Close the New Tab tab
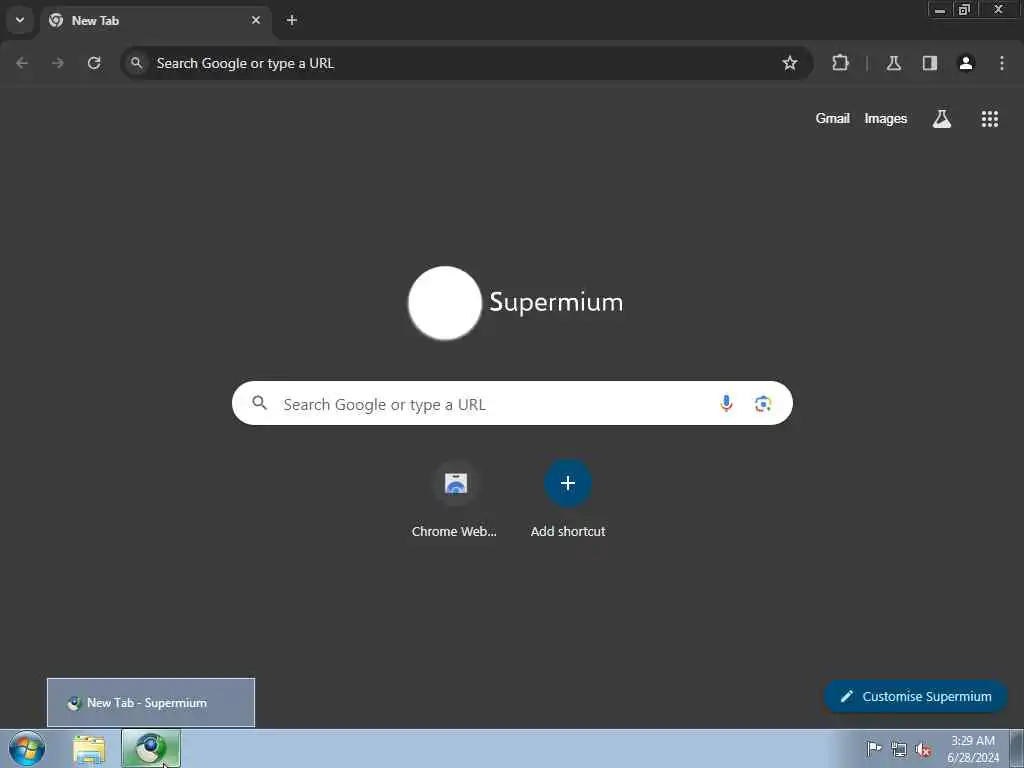The width and height of the screenshot is (1024, 768). click(256, 20)
